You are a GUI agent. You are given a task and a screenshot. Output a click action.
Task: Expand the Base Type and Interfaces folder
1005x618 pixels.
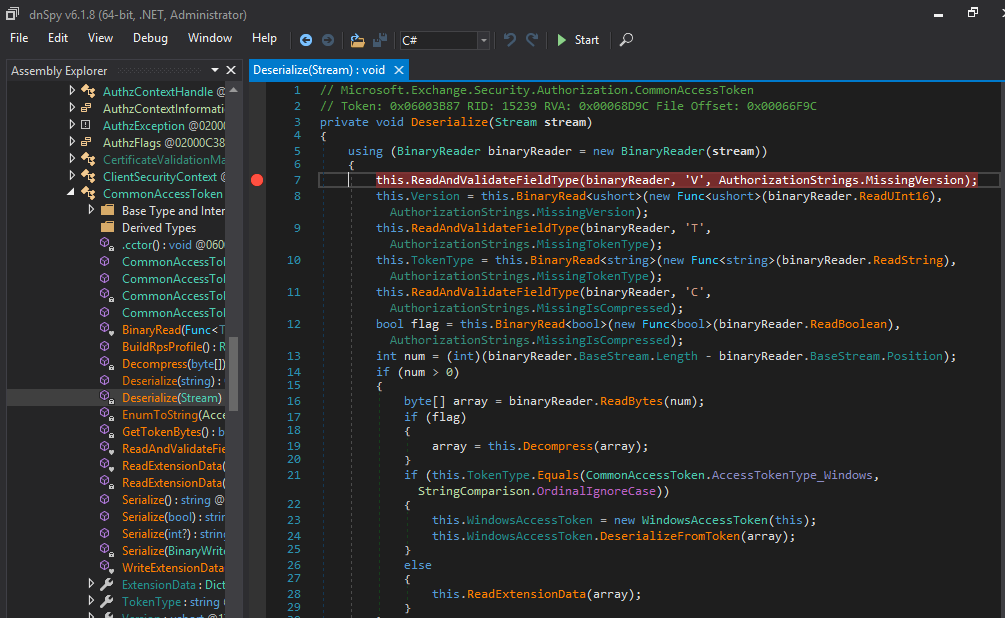pos(91,211)
